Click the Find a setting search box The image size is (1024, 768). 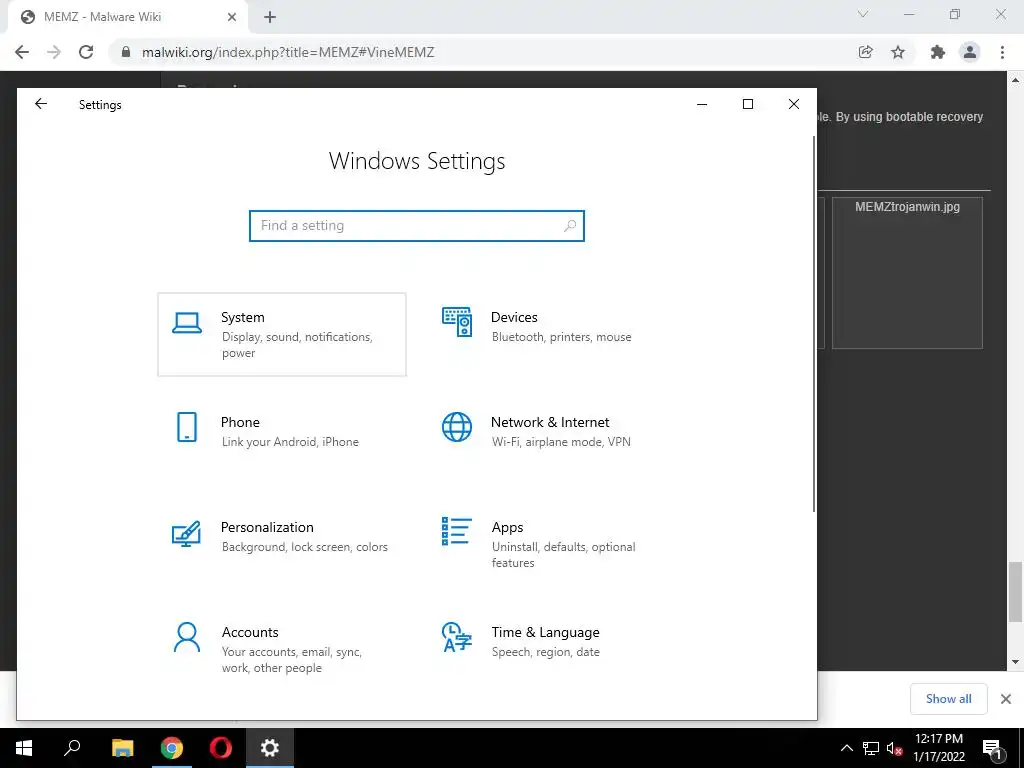tap(417, 225)
